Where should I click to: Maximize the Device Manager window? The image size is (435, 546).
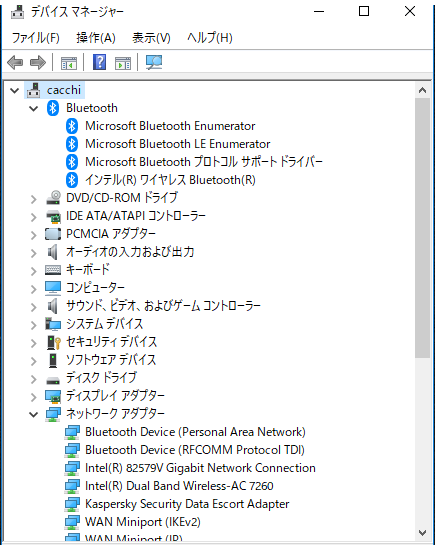click(364, 11)
